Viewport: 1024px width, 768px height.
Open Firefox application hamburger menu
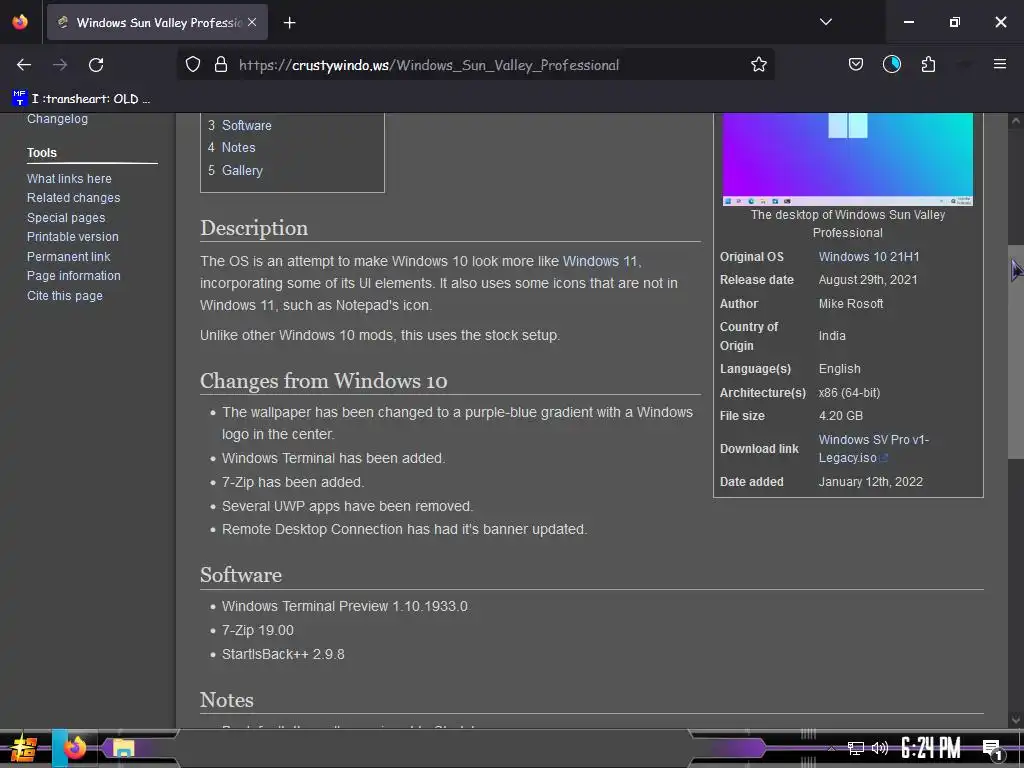coord(1000,64)
